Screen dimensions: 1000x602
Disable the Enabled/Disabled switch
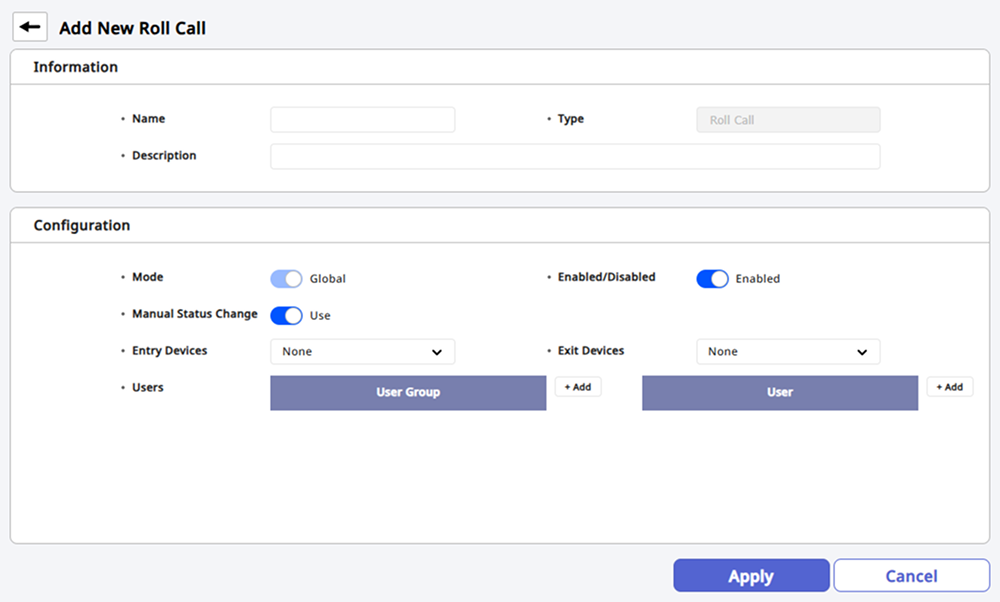click(712, 279)
